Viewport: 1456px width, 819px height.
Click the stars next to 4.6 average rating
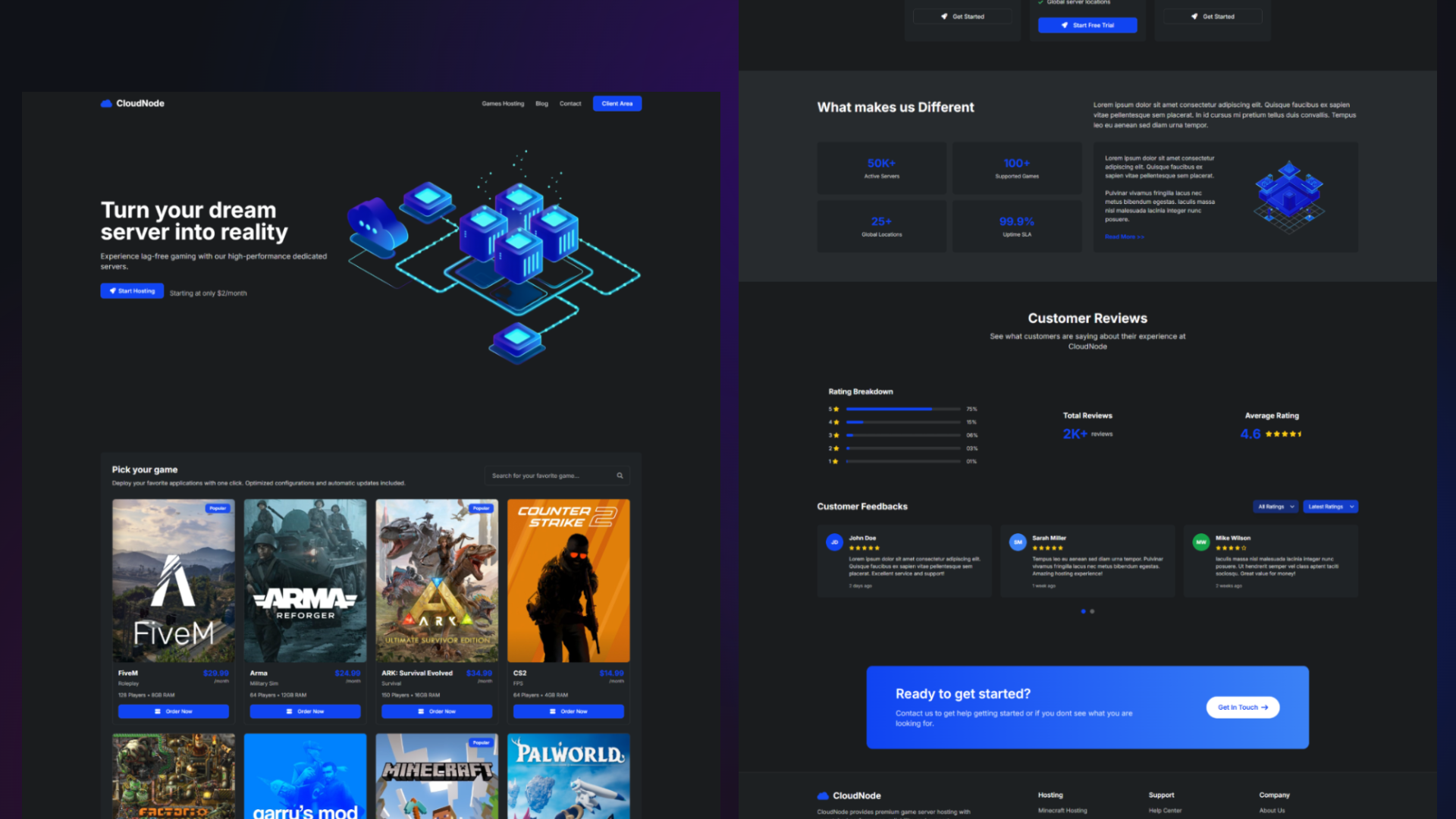(1284, 435)
